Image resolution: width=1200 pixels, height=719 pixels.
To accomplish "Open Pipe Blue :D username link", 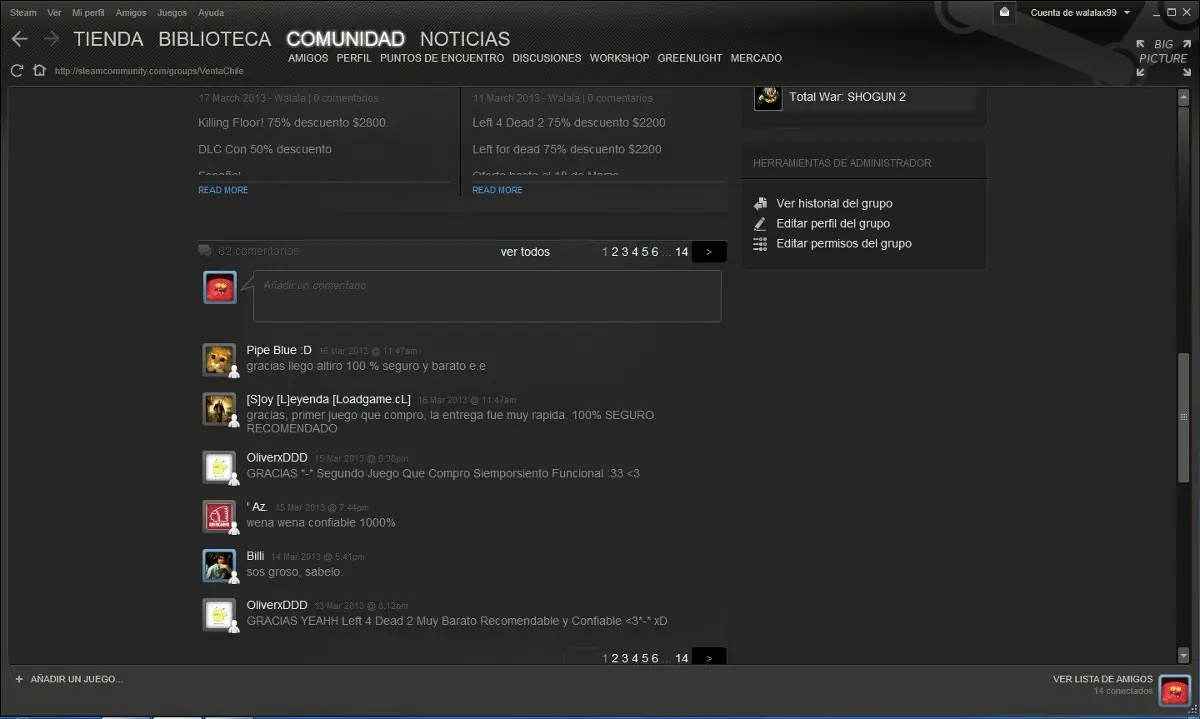I will [x=279, y=350].
